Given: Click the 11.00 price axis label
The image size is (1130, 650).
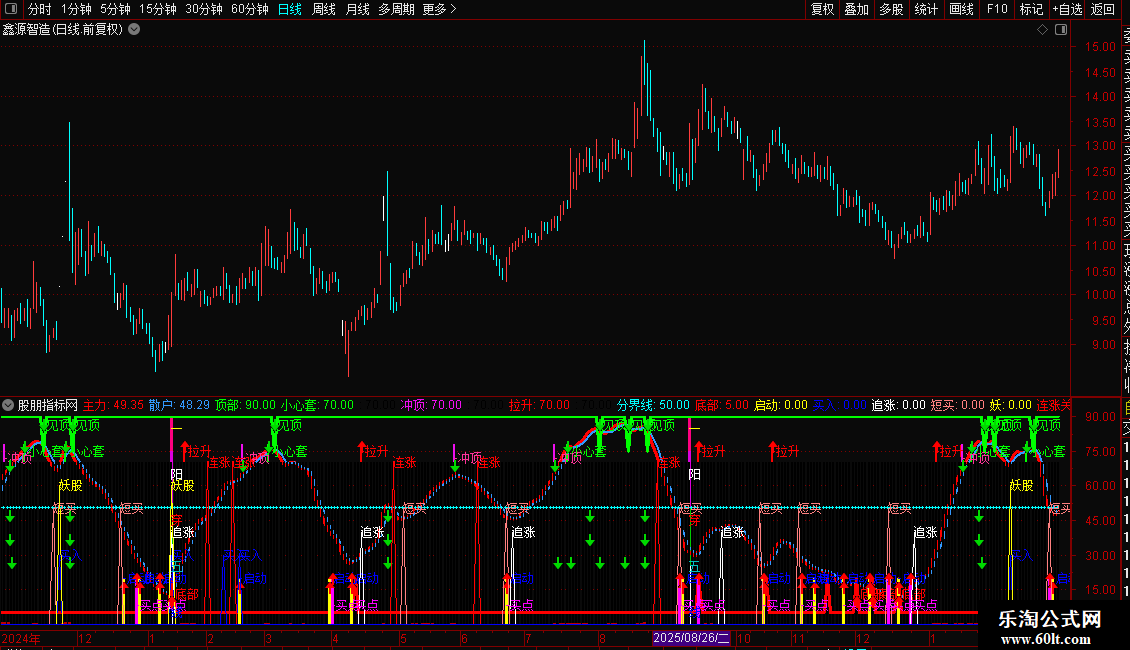Looking at the screenshot, I should pyautogui.click(x=1100, y=246).
